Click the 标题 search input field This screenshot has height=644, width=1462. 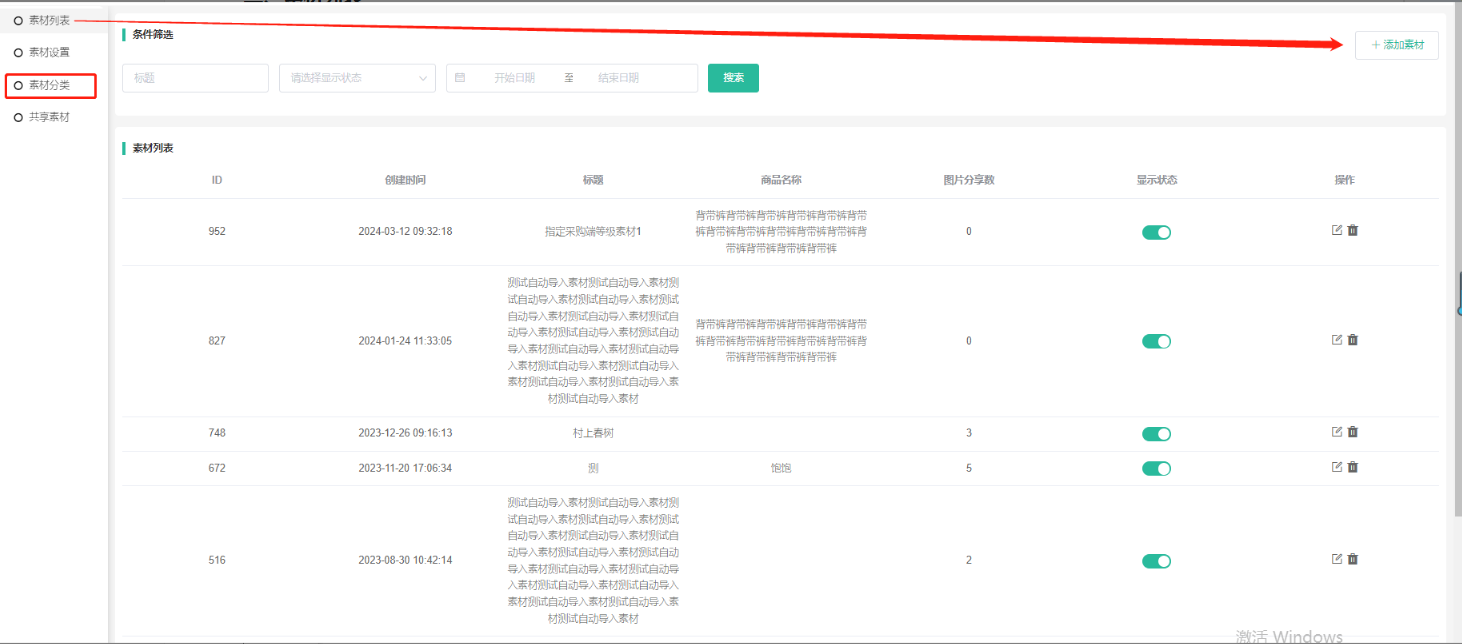pos(195,78)
